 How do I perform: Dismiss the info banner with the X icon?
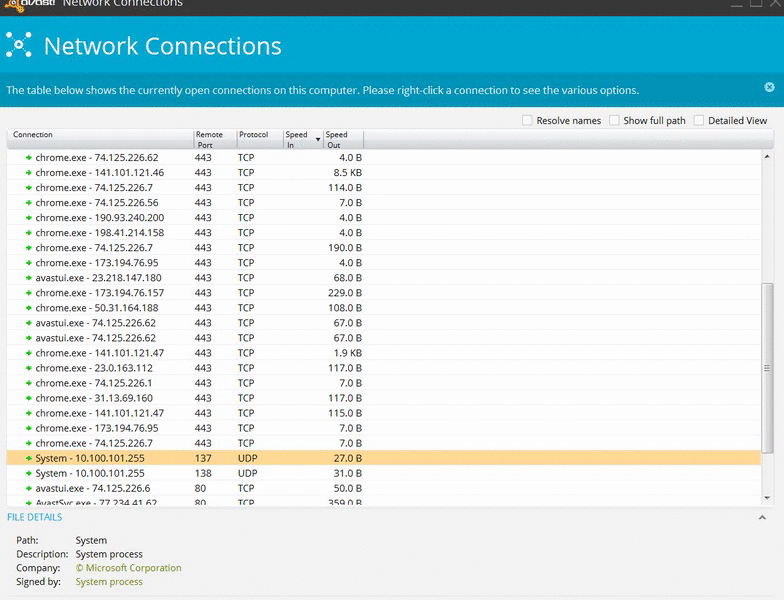click(769, 87)
